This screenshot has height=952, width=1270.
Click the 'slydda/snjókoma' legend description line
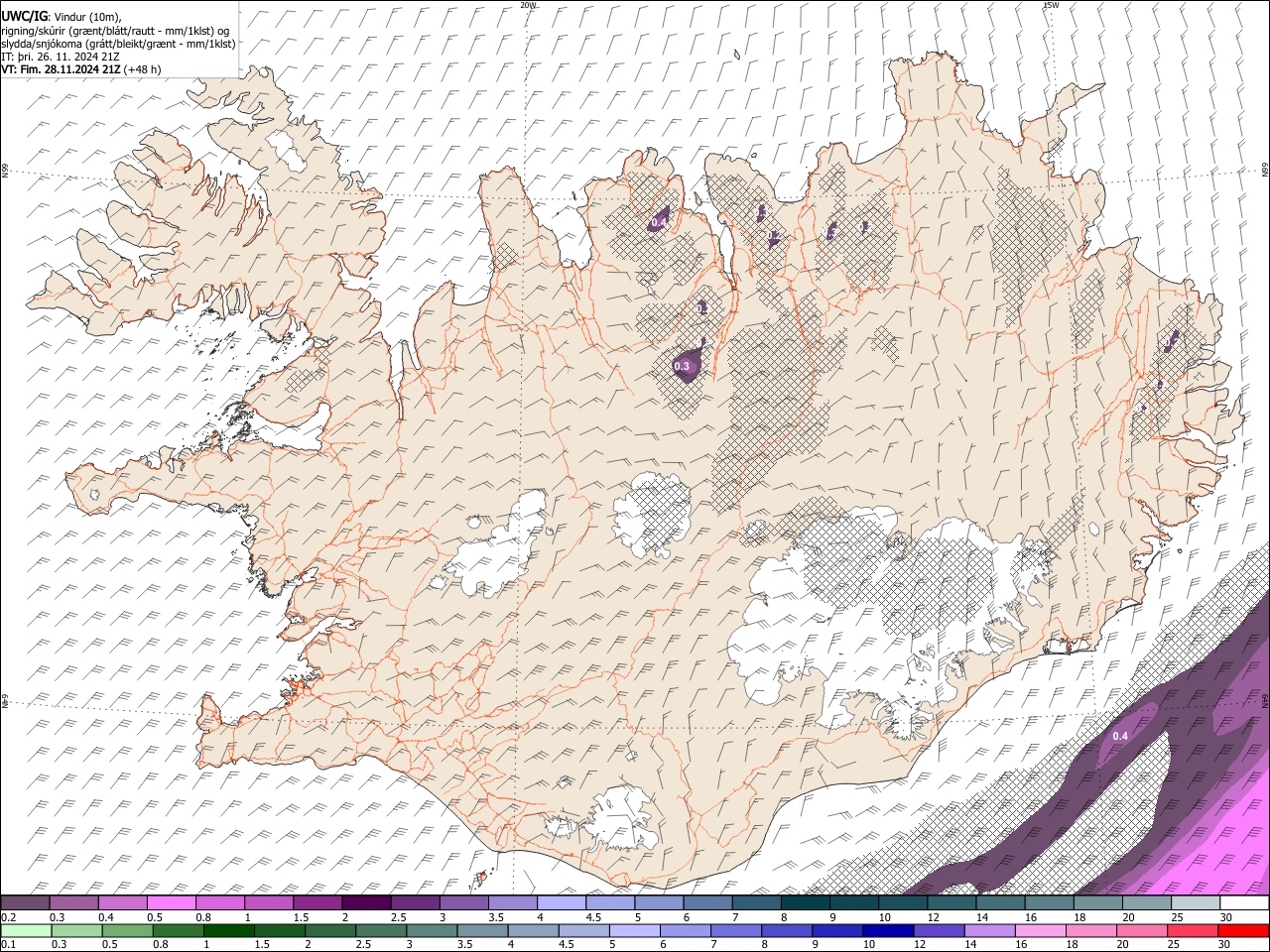click(x=118, y=43)
